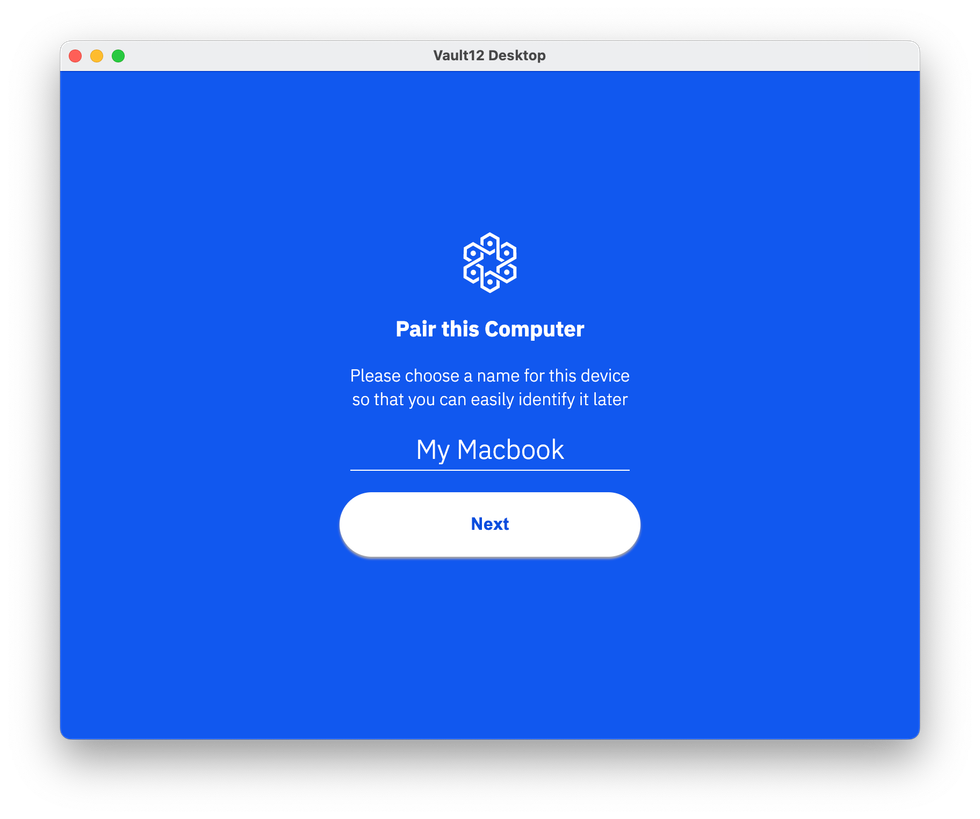Click the 'easily identify it later' text line
This screenshot has height=819, width=980.
[489, 399]
